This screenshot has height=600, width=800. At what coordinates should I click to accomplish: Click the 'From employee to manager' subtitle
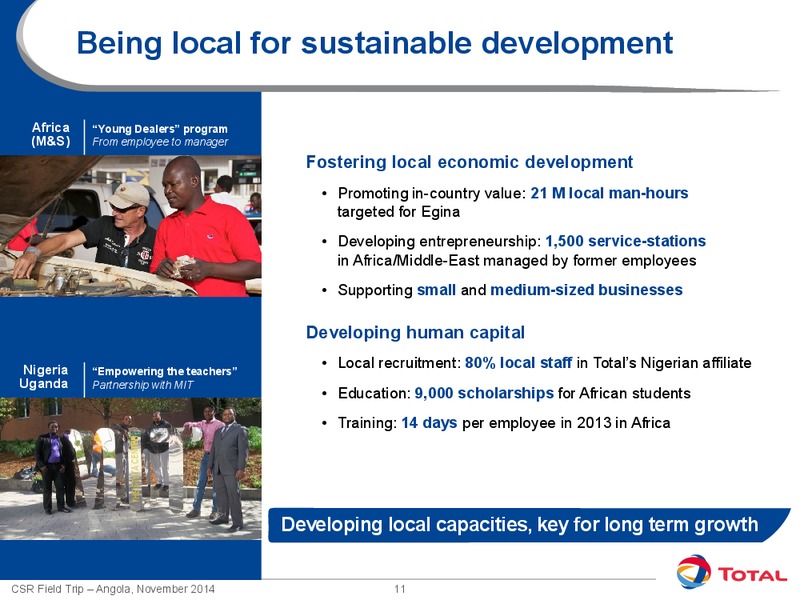click(160, 142)
